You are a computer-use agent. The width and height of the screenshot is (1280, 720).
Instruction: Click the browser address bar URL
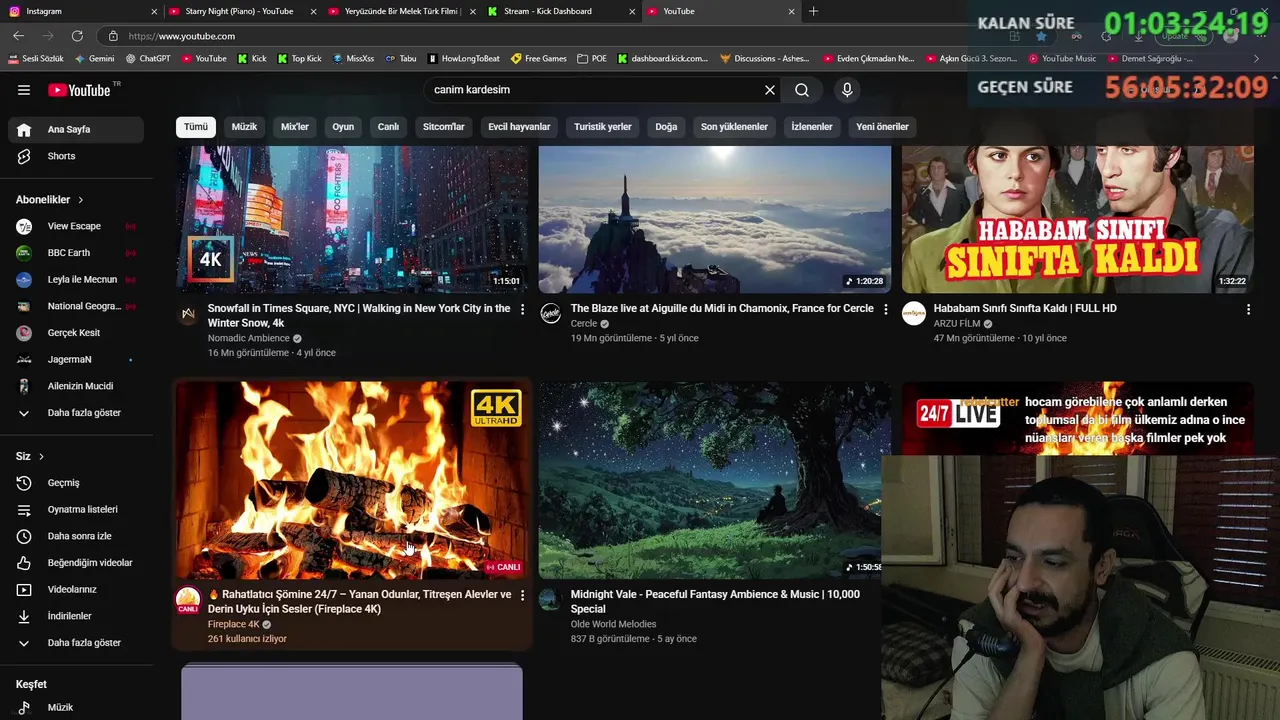[x=182, y=36]
